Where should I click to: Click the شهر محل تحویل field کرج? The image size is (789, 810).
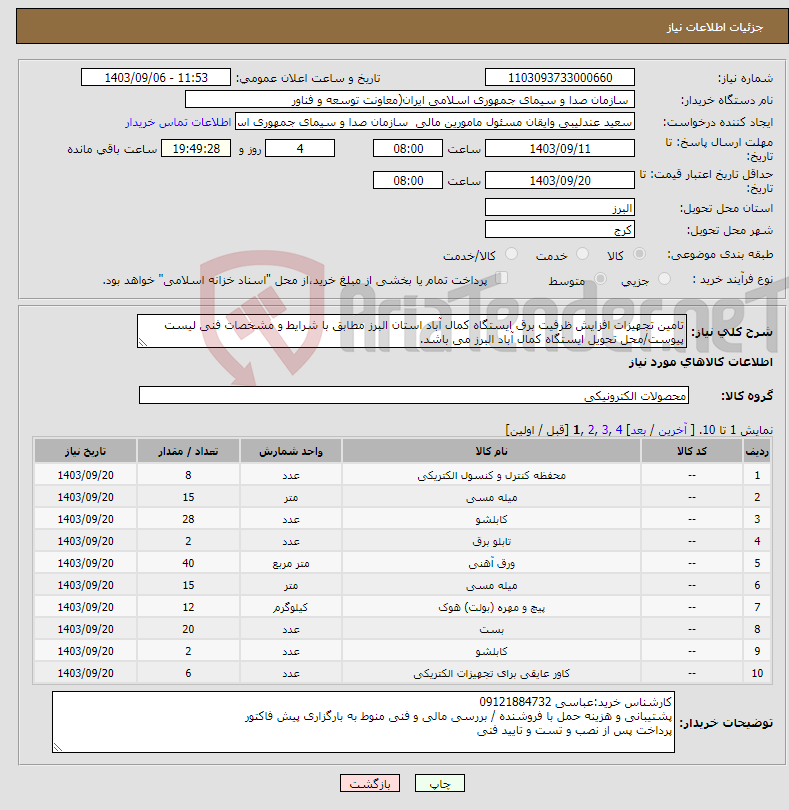560,230
